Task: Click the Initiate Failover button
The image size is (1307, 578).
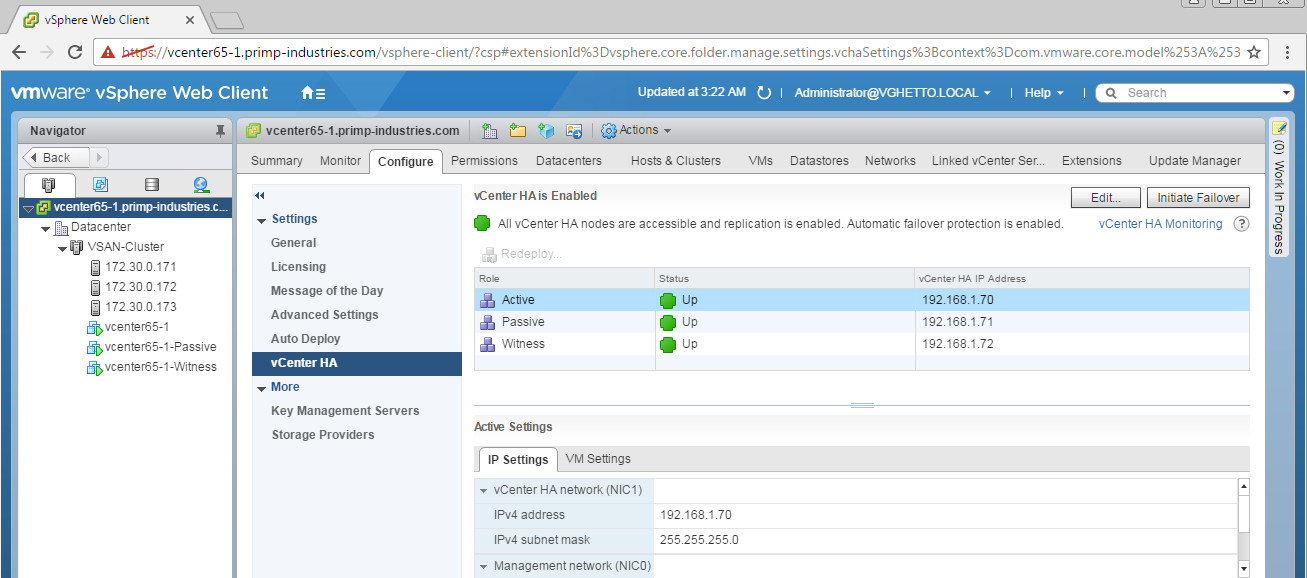Action: click(1197, 198)
